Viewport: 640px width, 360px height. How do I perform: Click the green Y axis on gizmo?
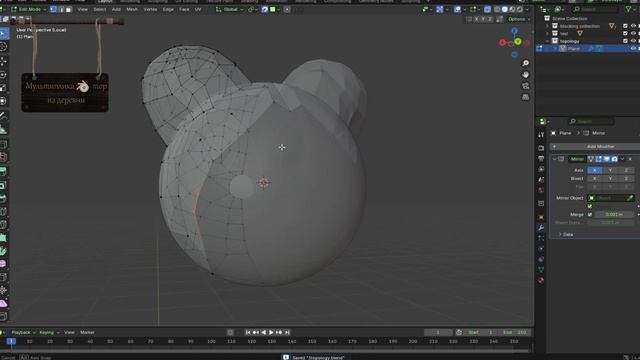[518, 42]
